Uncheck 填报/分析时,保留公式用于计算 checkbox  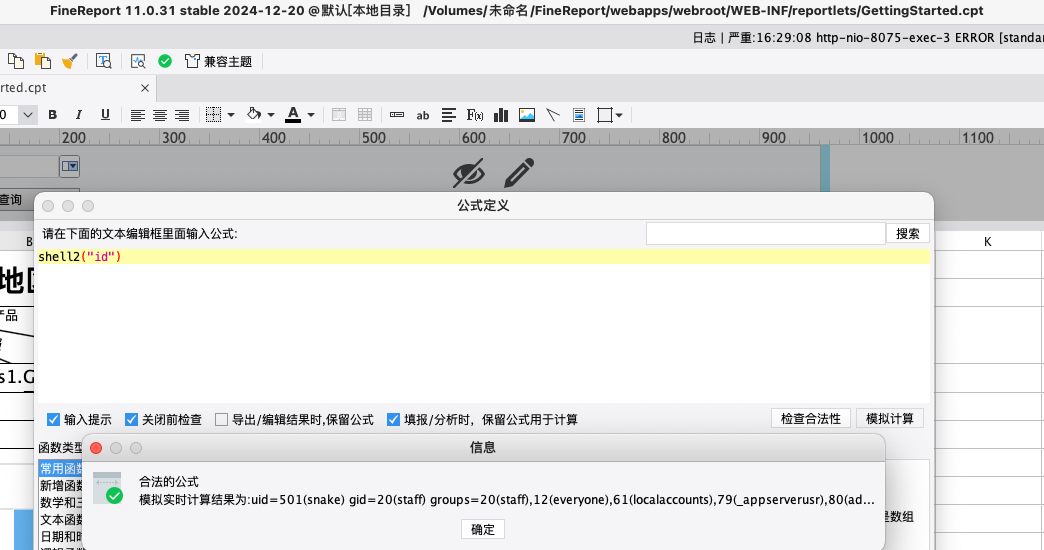(393, 419)
